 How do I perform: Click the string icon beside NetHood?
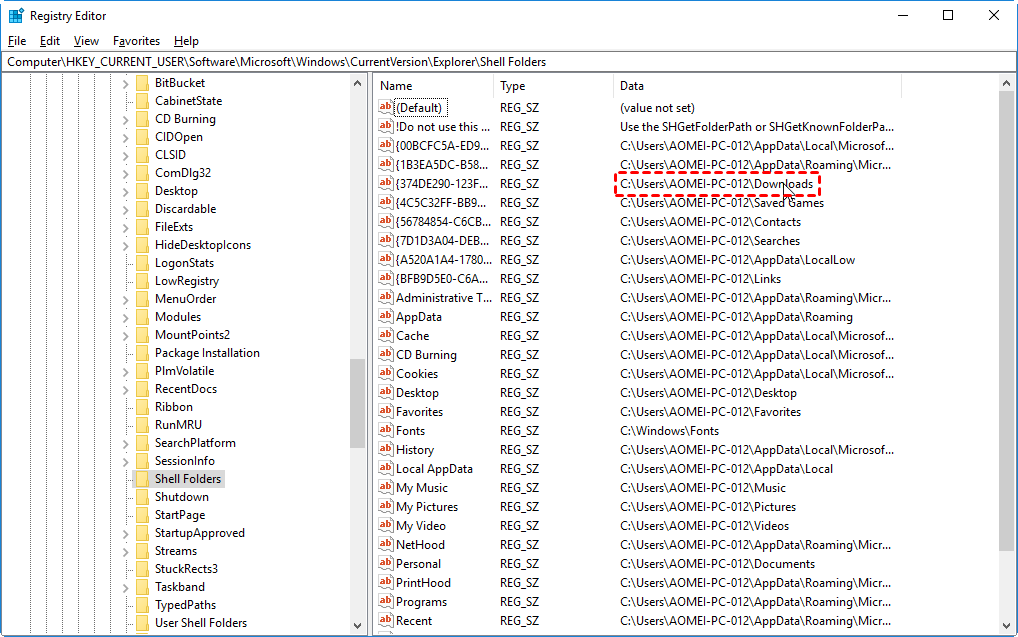(386, 544)
